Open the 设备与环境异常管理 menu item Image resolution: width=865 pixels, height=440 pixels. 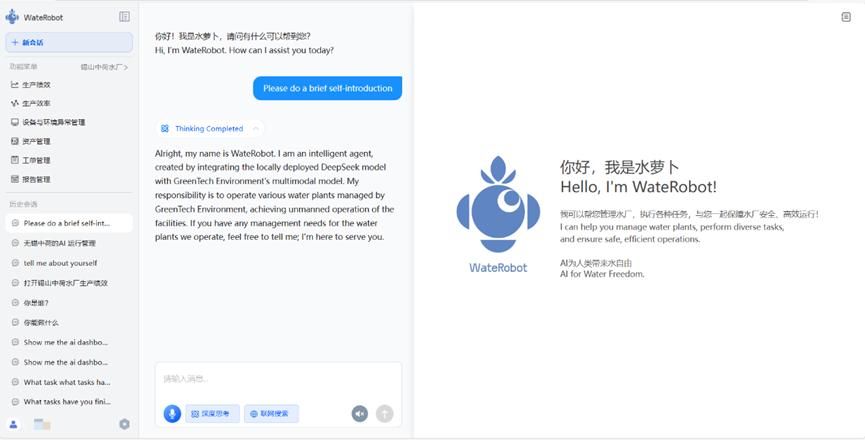click(48, 122)
